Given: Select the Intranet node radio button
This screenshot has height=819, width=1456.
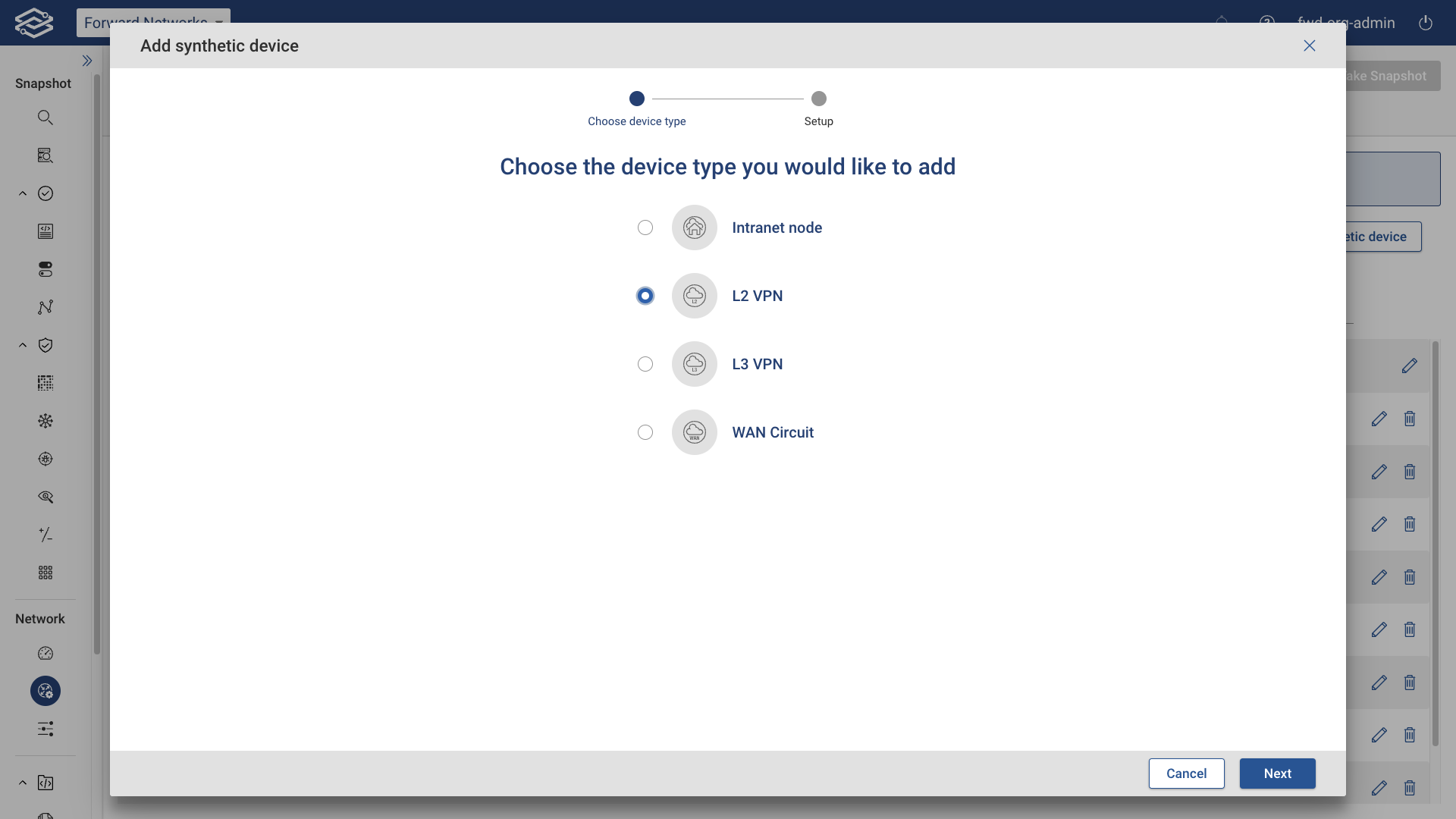Looking at the screenshot, I should 645,227.
